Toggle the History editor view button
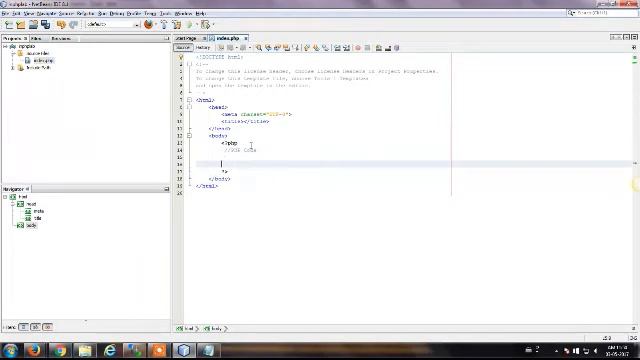Screen dimensions: 640x360 pyautogui.click(x=202, y=48)
